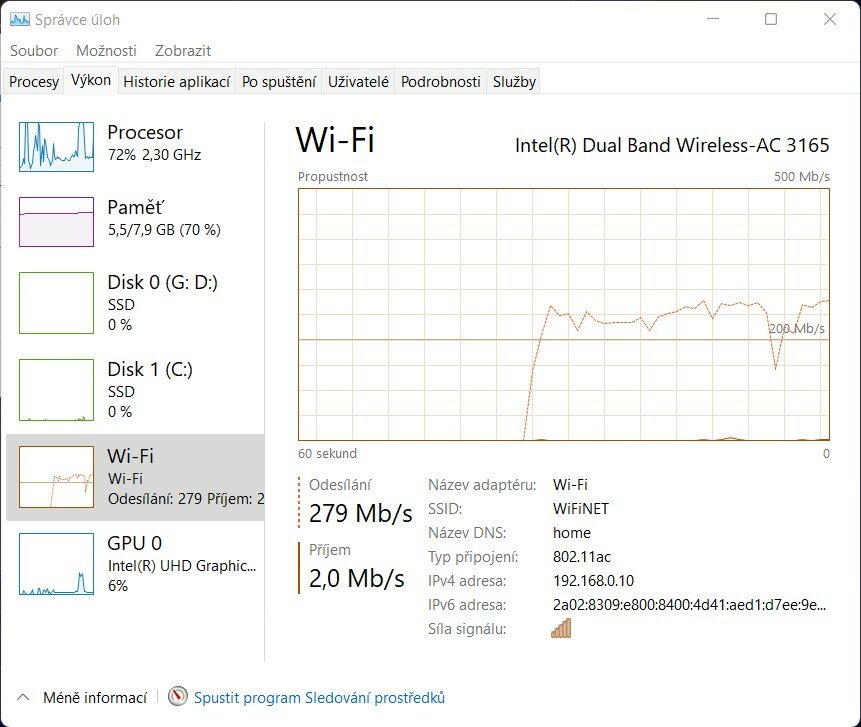861x727 pixels.
Task: Switch to the Historie aplikací tab
Action: tap(176, 81)
